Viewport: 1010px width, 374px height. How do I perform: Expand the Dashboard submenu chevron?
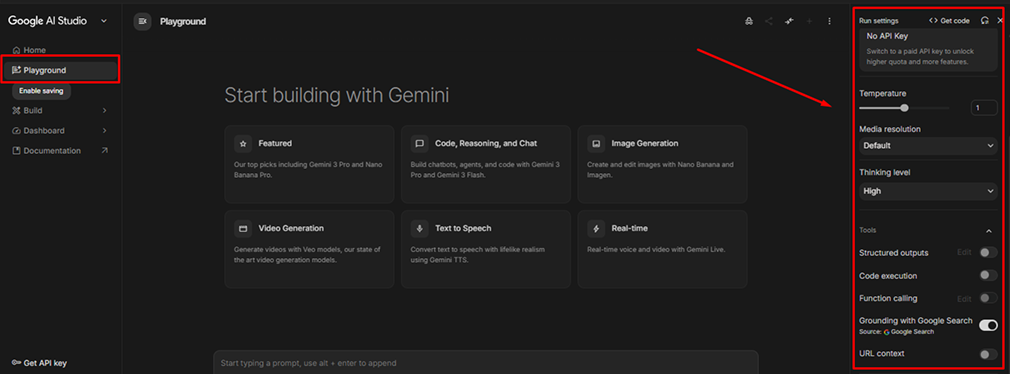point(104,131)
